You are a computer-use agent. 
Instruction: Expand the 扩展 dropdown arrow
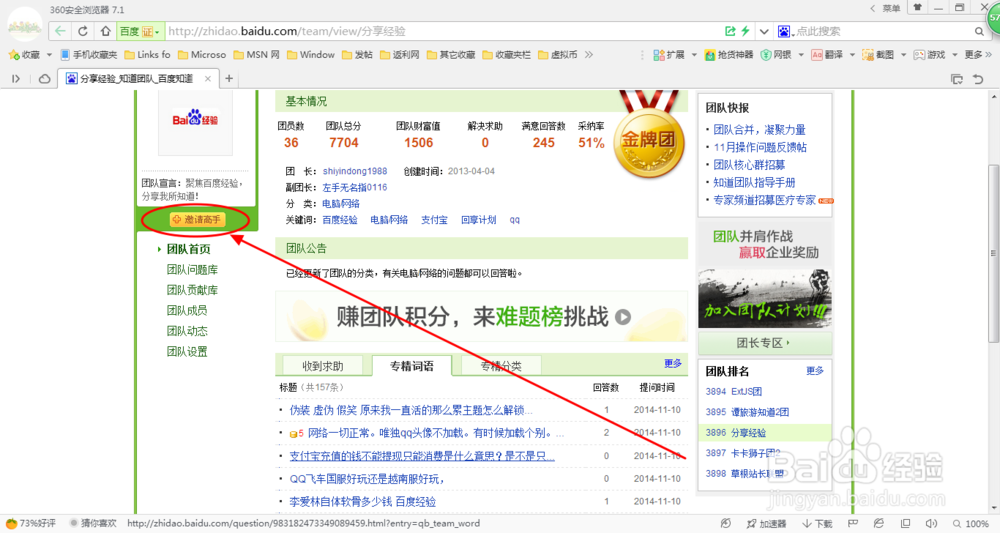(695, 55)
